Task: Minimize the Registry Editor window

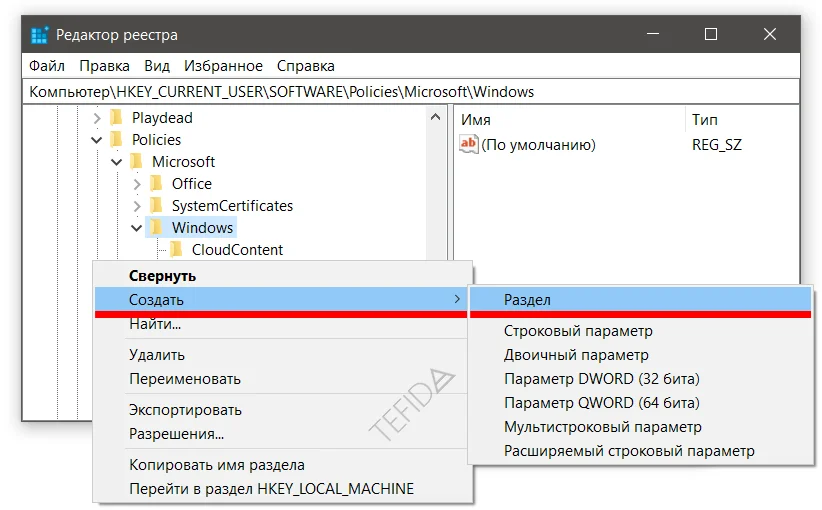Action: (653, 35)
